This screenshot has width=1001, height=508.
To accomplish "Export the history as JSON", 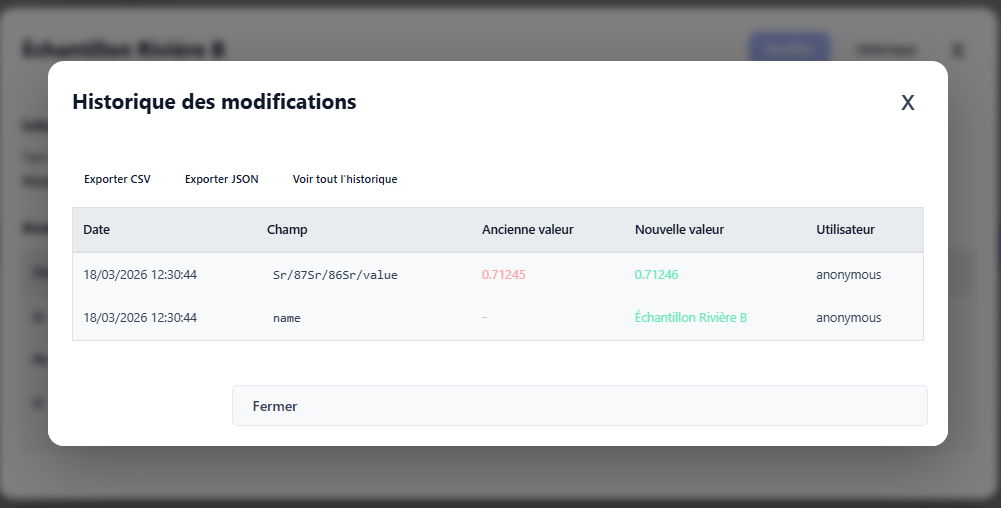I will pyautogui.click(x=221, y=179).
